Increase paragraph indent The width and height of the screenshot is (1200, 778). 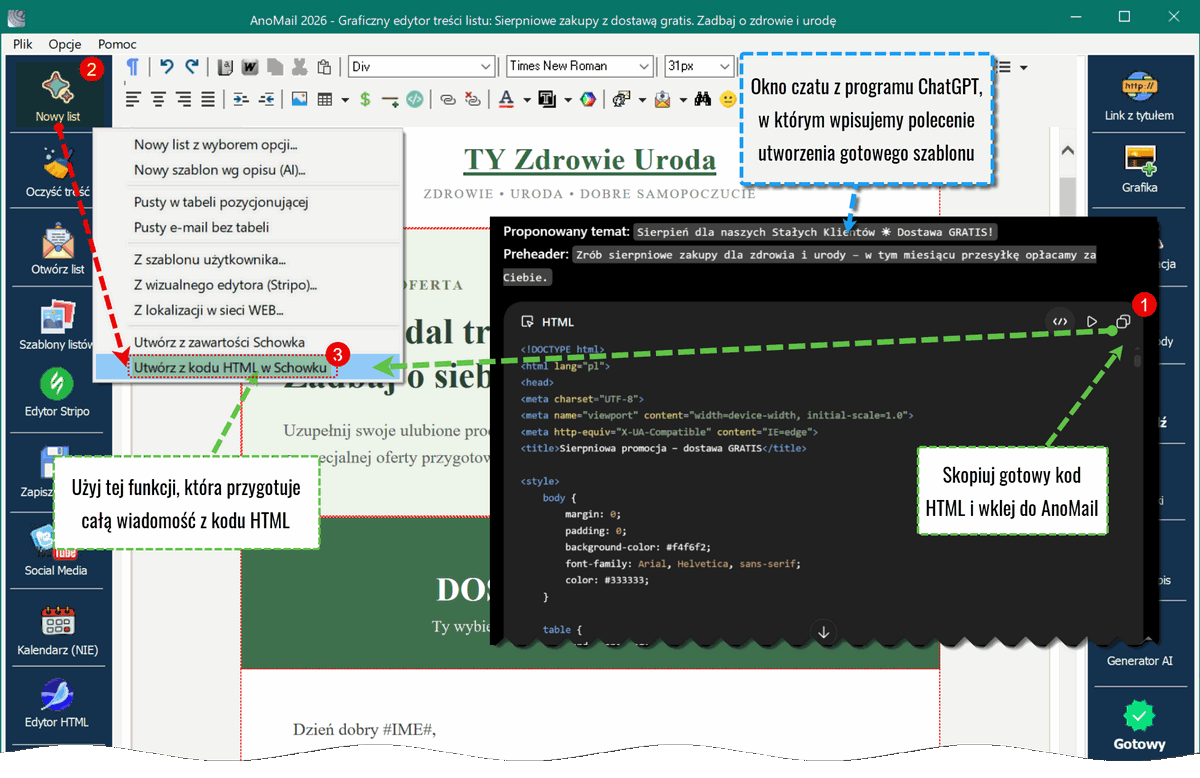(x=240, y=99)
